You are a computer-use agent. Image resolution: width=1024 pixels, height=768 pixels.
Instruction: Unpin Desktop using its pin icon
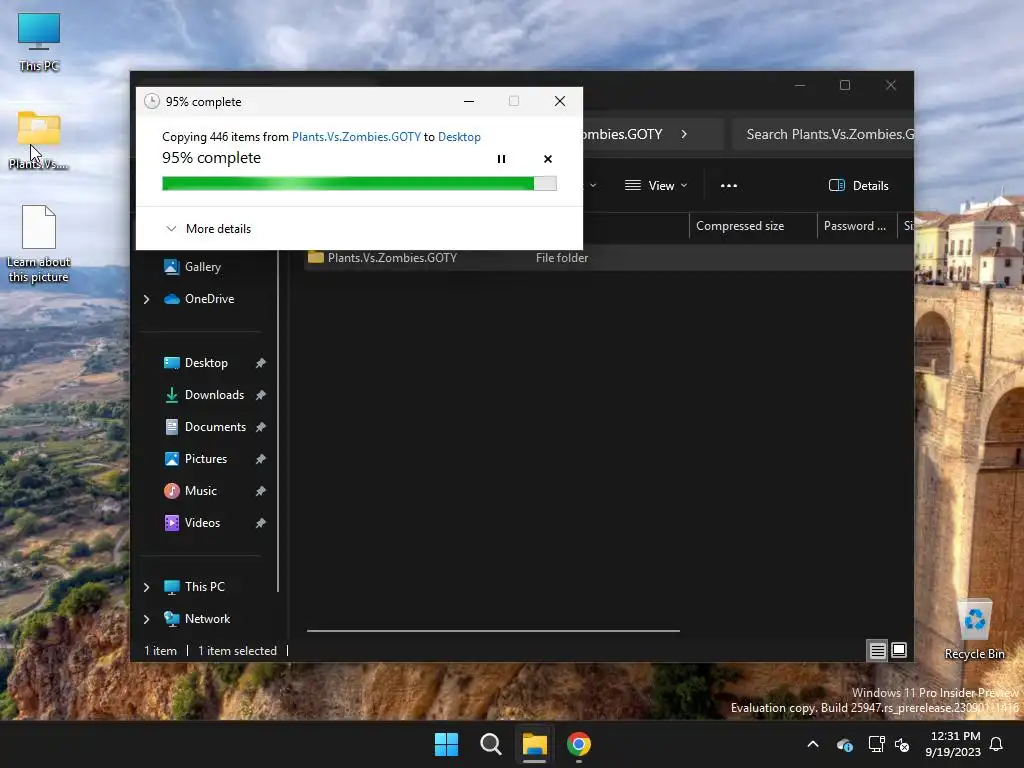(261, 363)
